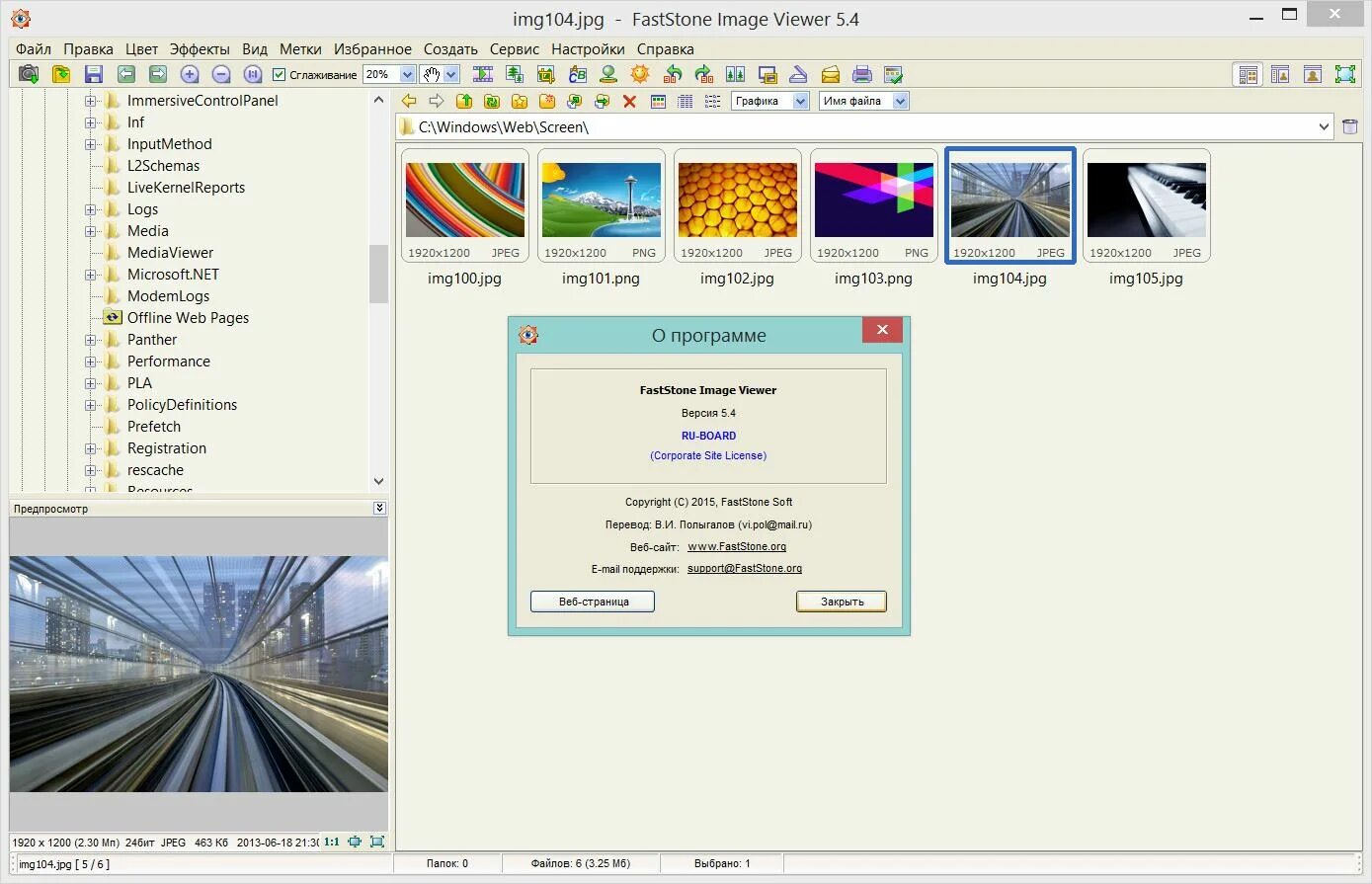Expand the Media folder tree node
Screen dimensions: 1372x884
[90, 231]
